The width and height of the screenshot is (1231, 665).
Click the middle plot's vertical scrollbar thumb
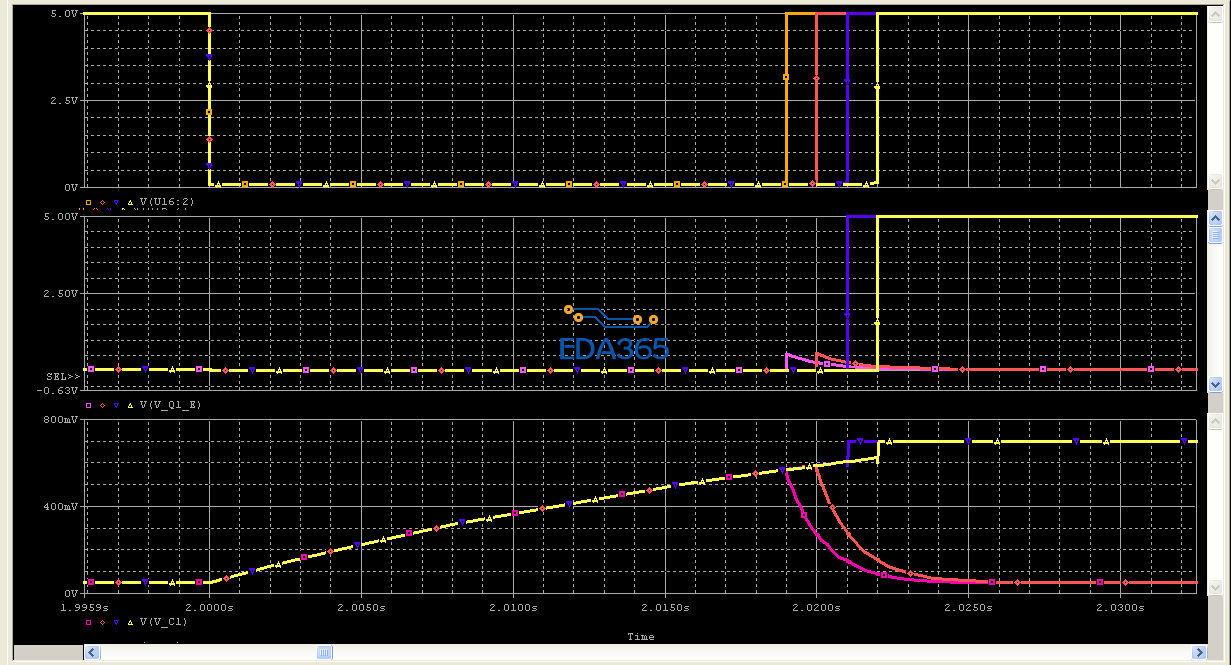tap(1215, 235)
